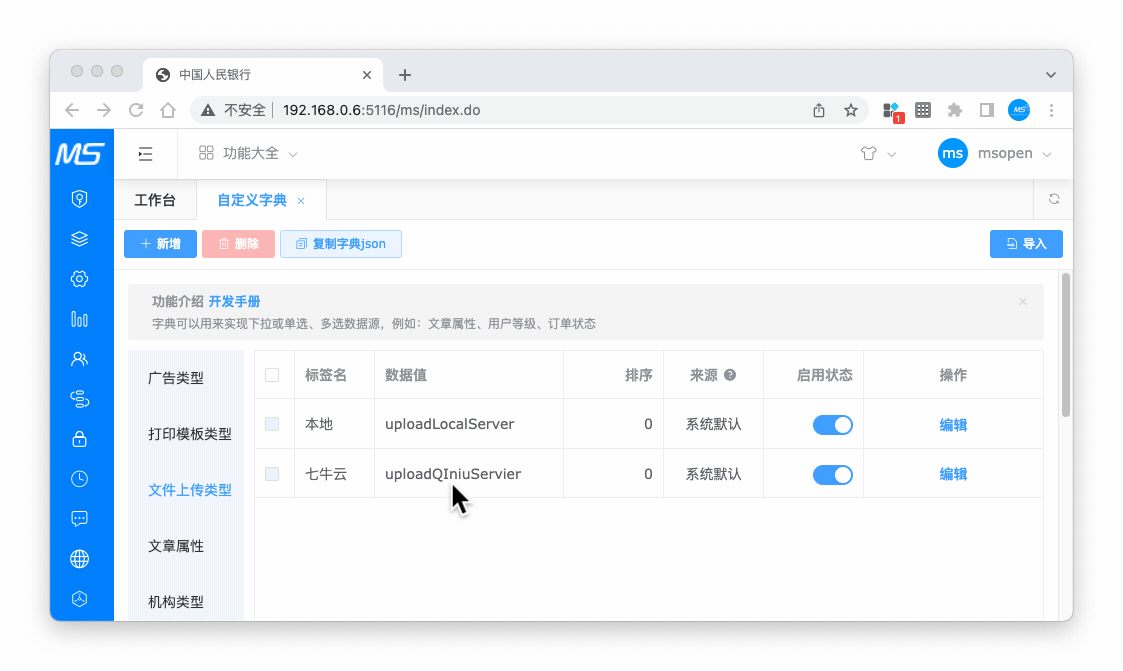Open the lock sidebar icon

80,439
